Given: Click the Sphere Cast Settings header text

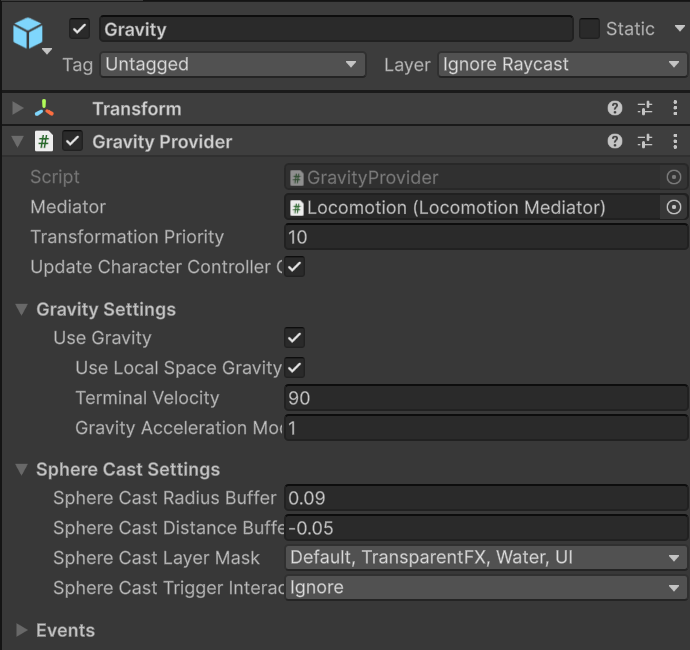Looking at the screenshot, I should click(x=128, y=470).
